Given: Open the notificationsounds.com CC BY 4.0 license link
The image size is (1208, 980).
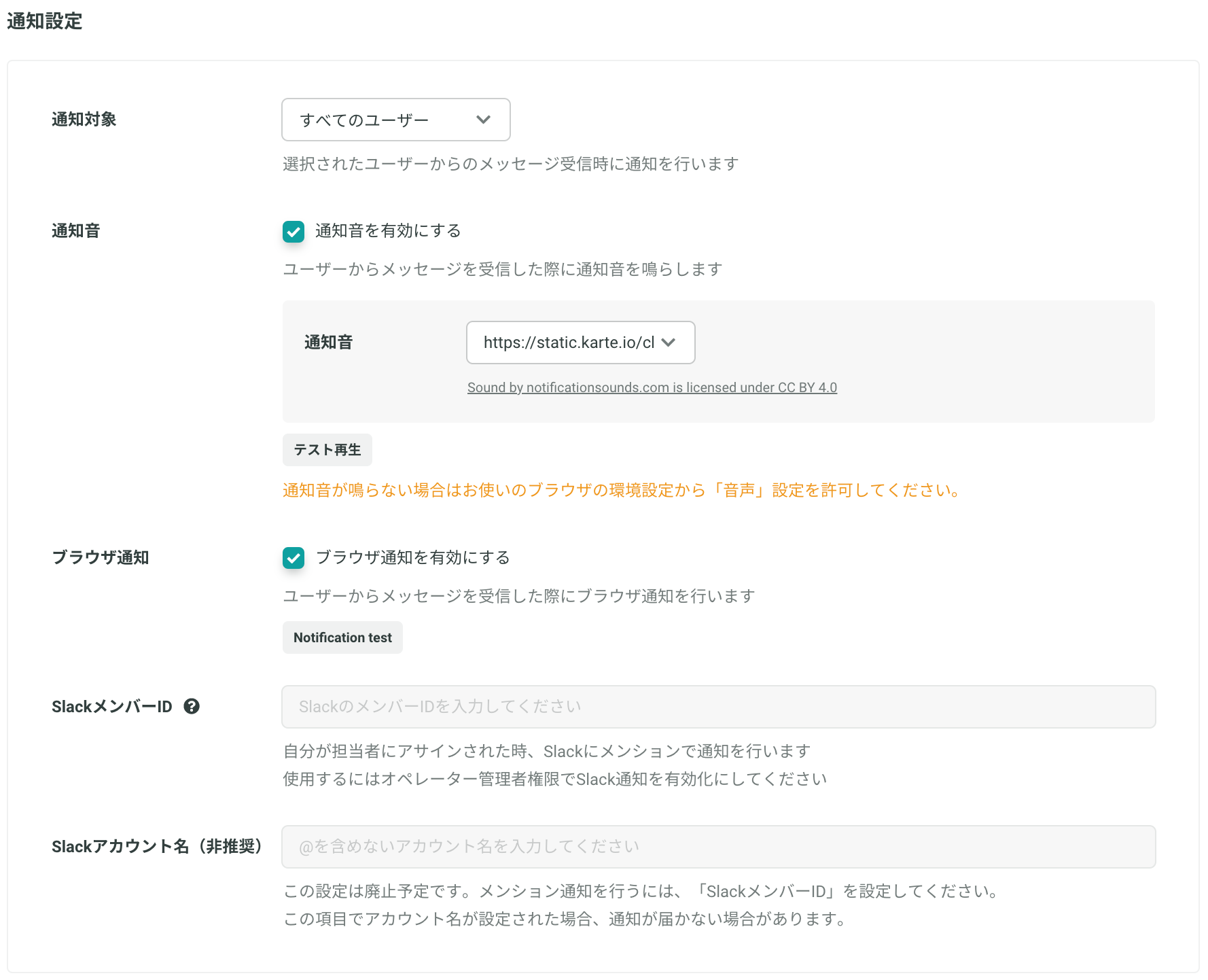Looking at the screenshot, I should pyautogui.click(x=652, y=387).
